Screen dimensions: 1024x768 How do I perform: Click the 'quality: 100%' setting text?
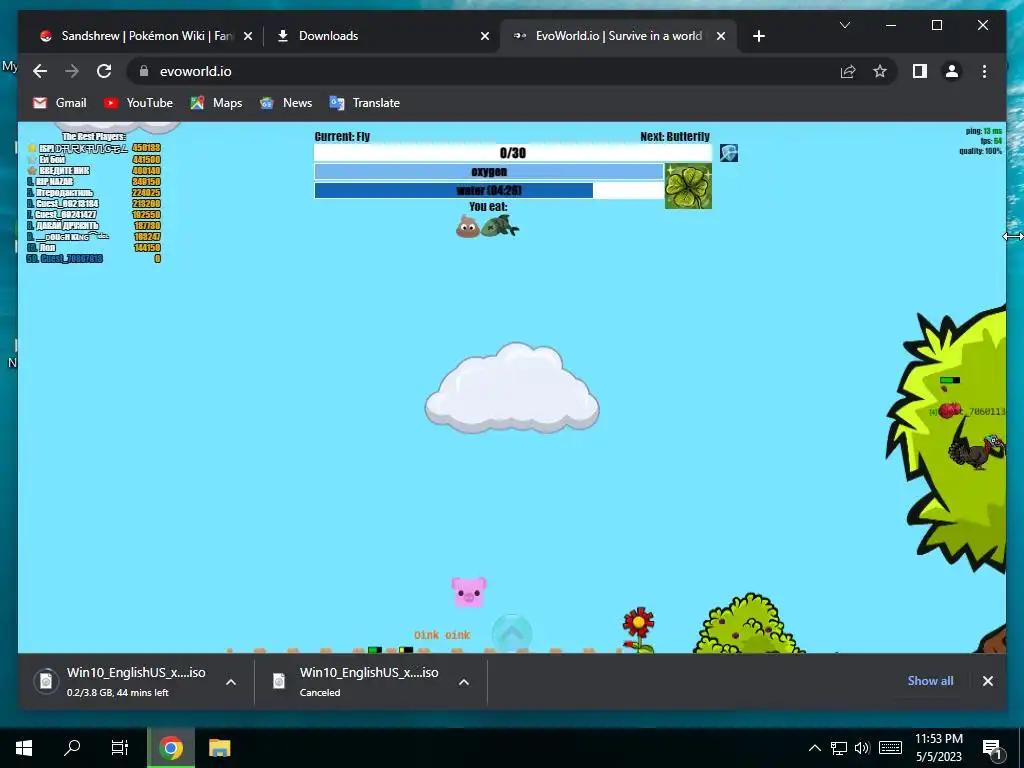coord(980,151)
